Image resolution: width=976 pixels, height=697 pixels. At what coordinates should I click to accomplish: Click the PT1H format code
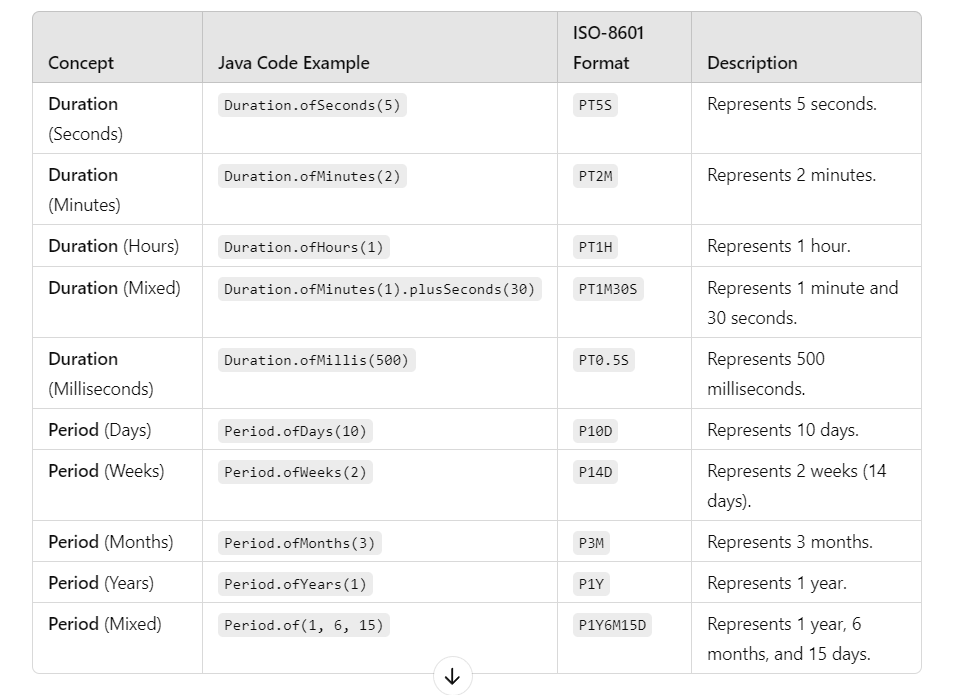[595, 247]
